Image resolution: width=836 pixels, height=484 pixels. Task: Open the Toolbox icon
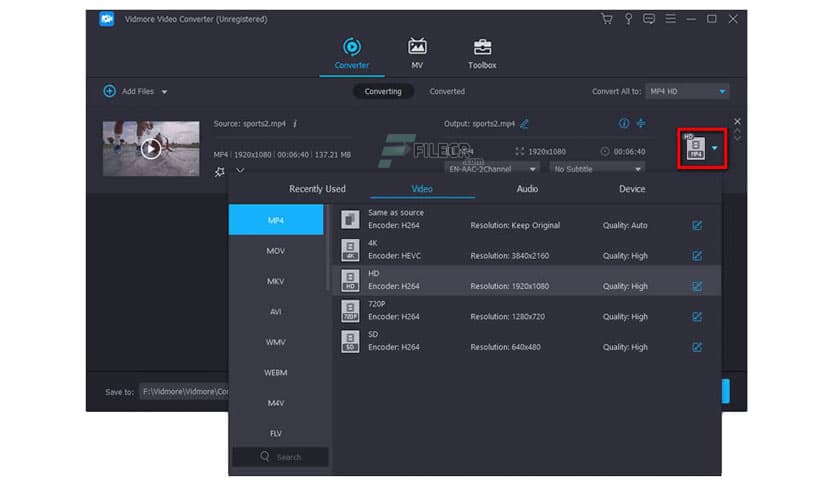(482, 48)
